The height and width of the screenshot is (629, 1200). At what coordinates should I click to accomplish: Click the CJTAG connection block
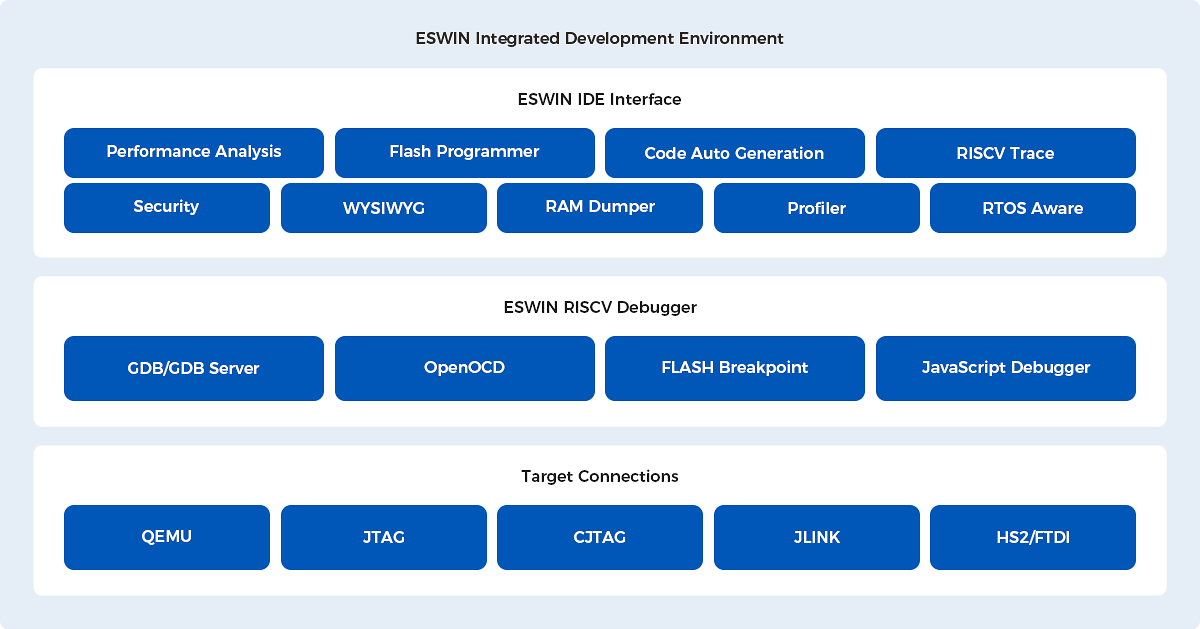[x=600, y=537]
